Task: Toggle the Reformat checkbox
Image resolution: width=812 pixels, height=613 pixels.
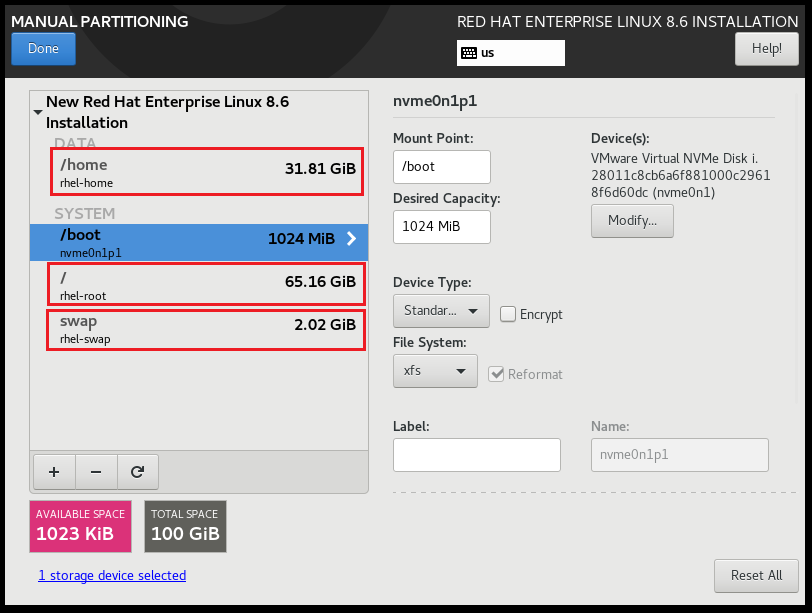Action: [496, 374]
